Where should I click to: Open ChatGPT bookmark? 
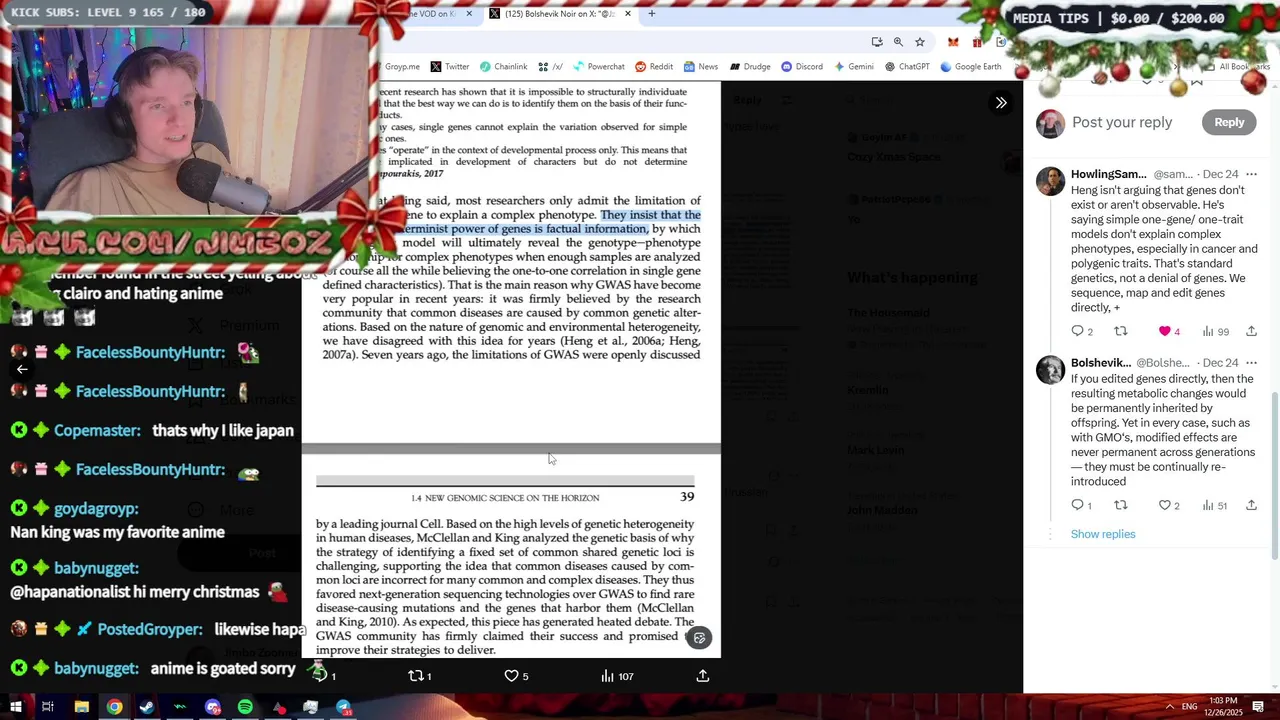[x=907, y=67]
